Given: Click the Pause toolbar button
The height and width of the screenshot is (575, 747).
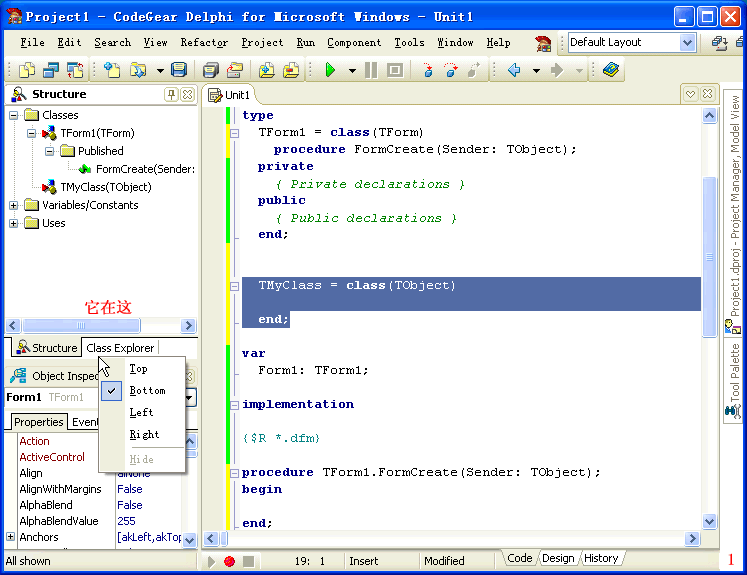Looking at the screenshot, I should pyautogui.click(x=371, y=71).
